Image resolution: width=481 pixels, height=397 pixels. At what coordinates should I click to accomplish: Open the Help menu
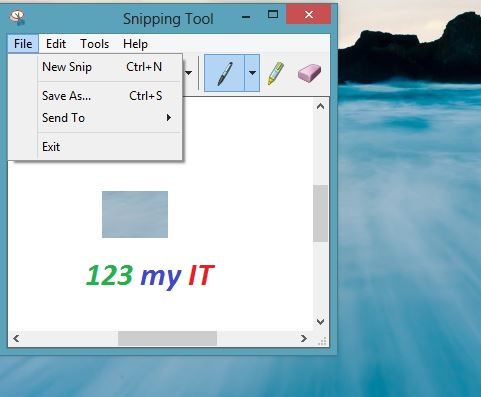pos(135,44)
